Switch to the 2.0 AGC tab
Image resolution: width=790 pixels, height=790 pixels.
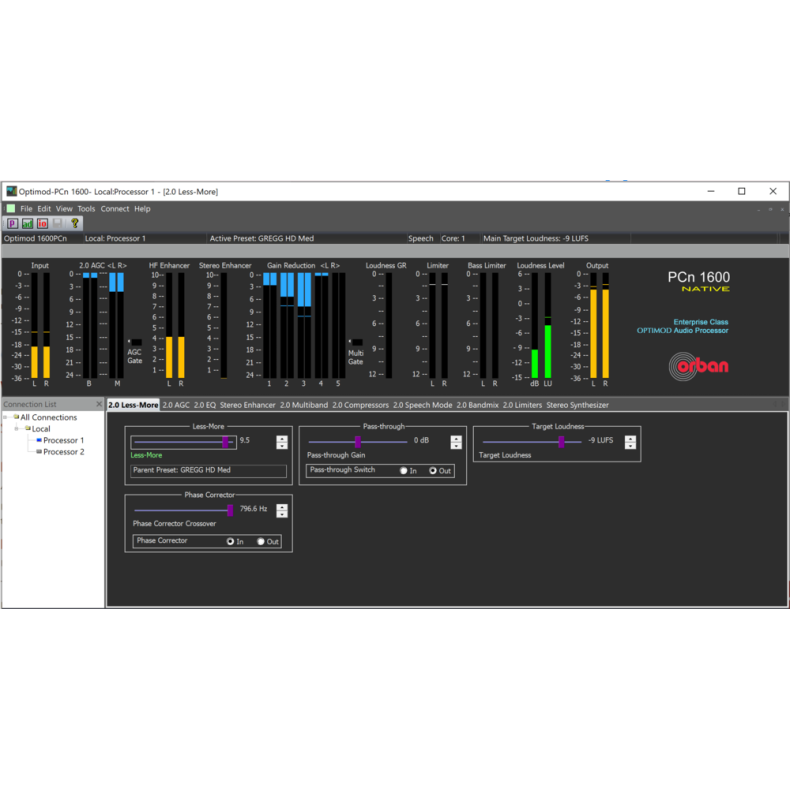coord(176,405)
